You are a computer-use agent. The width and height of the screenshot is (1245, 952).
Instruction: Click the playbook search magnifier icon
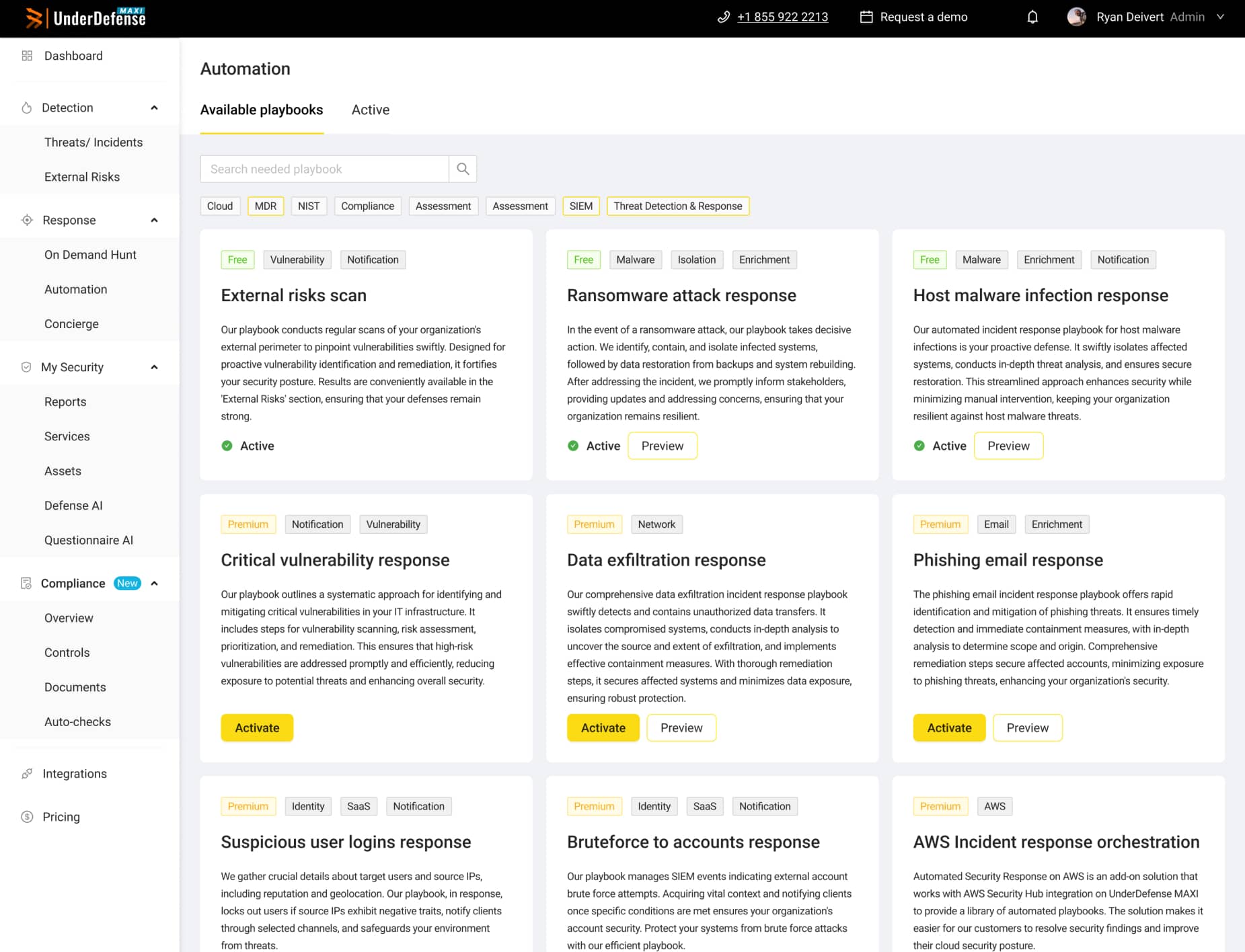coord(463,169)
